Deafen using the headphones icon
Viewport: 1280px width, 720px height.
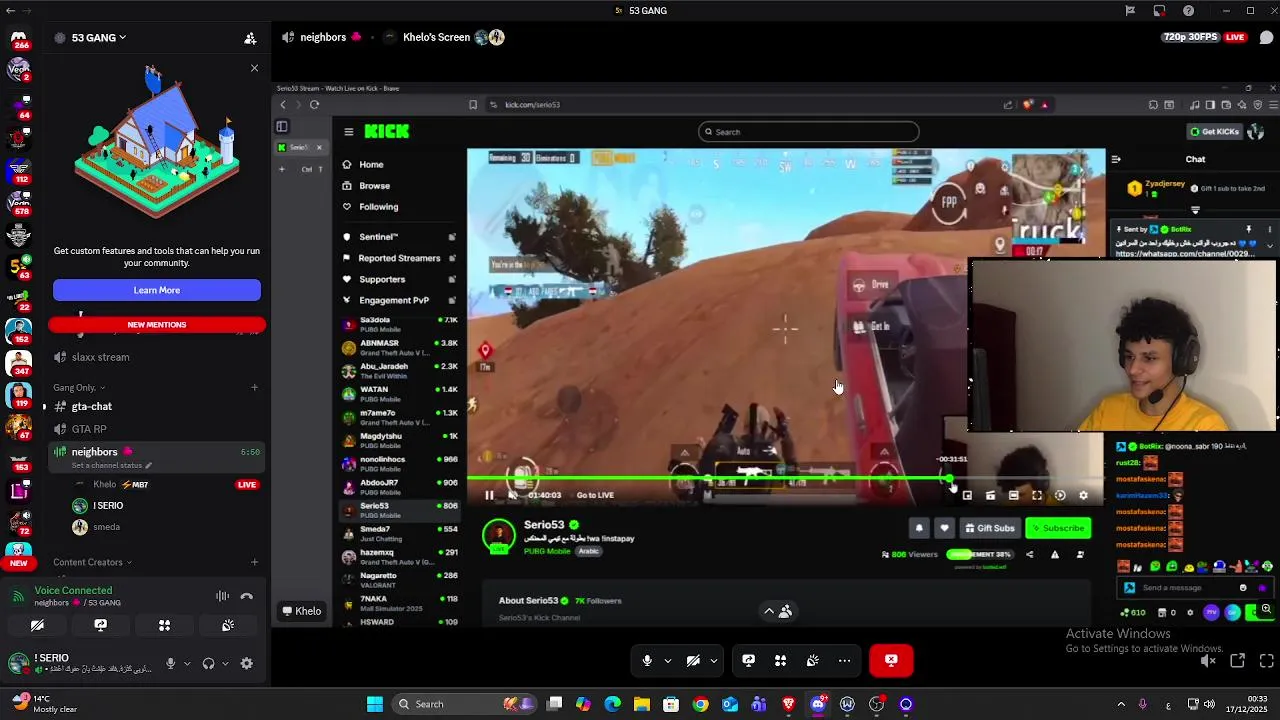pyautogui.click(x=209, y=664)
